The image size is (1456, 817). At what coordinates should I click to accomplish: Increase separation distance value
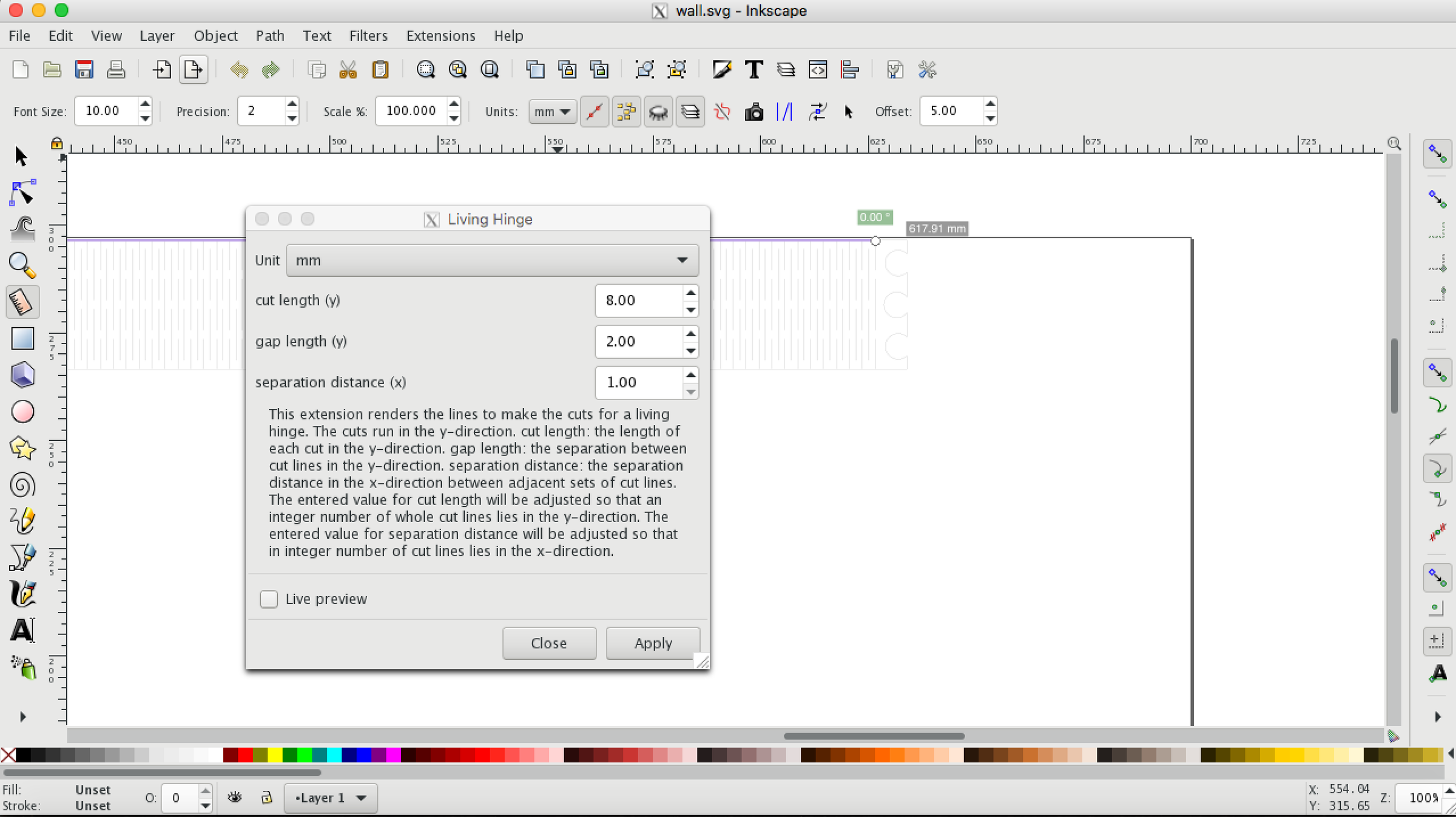click(x=690, y=375)
